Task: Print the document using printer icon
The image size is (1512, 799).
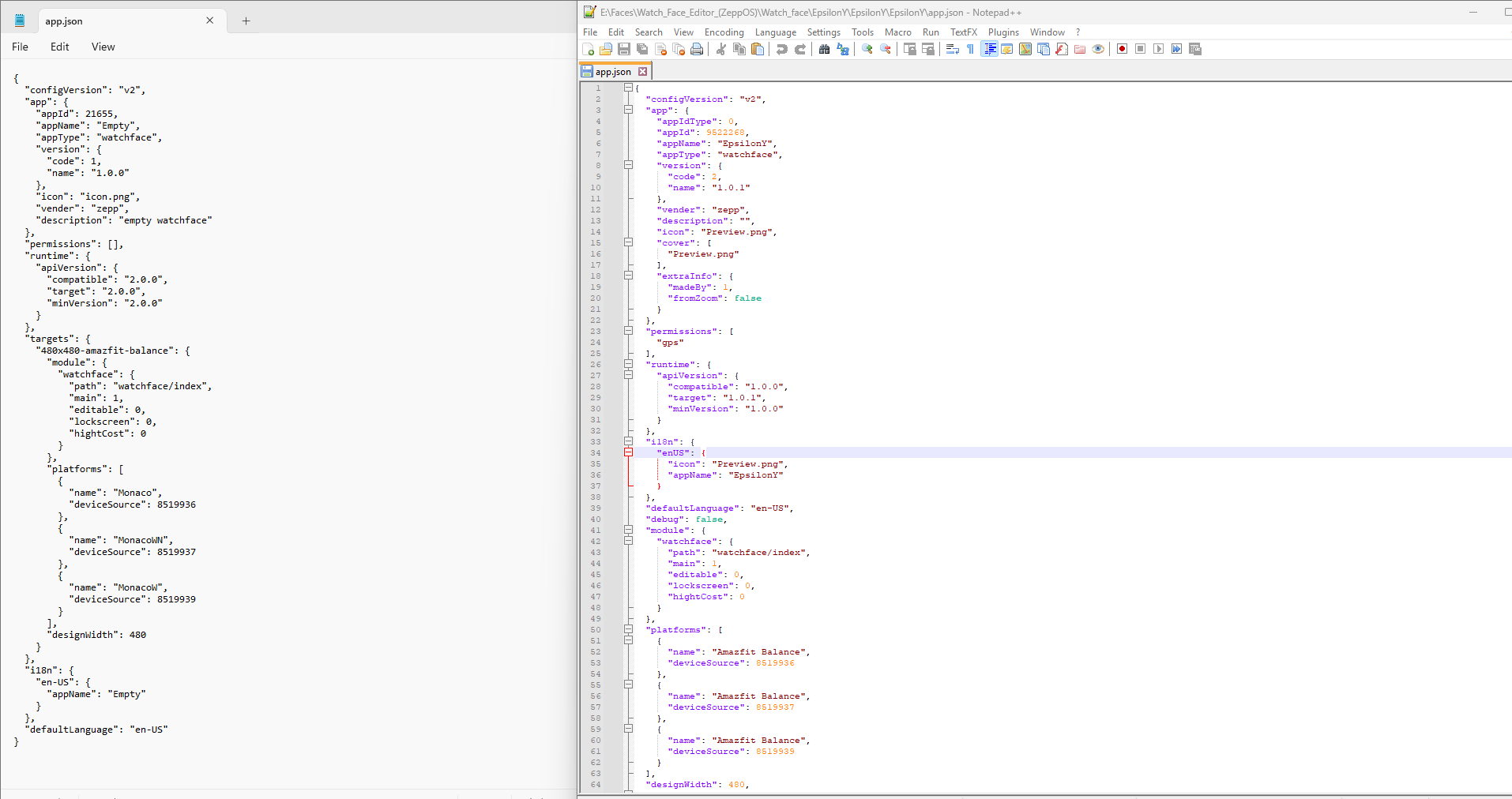Action: pos(697,49)
